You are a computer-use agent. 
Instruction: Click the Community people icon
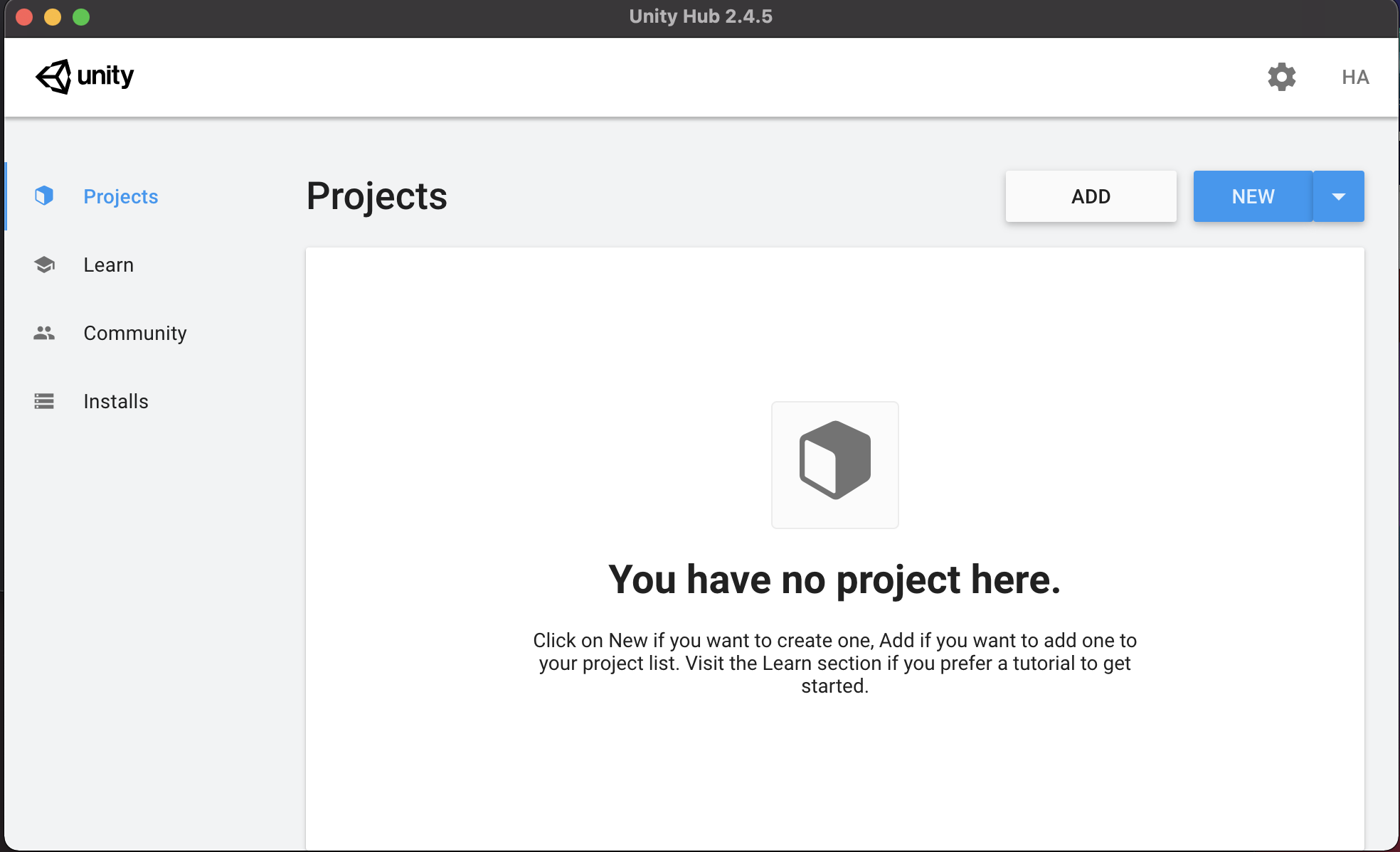click(x=44, y=332)
